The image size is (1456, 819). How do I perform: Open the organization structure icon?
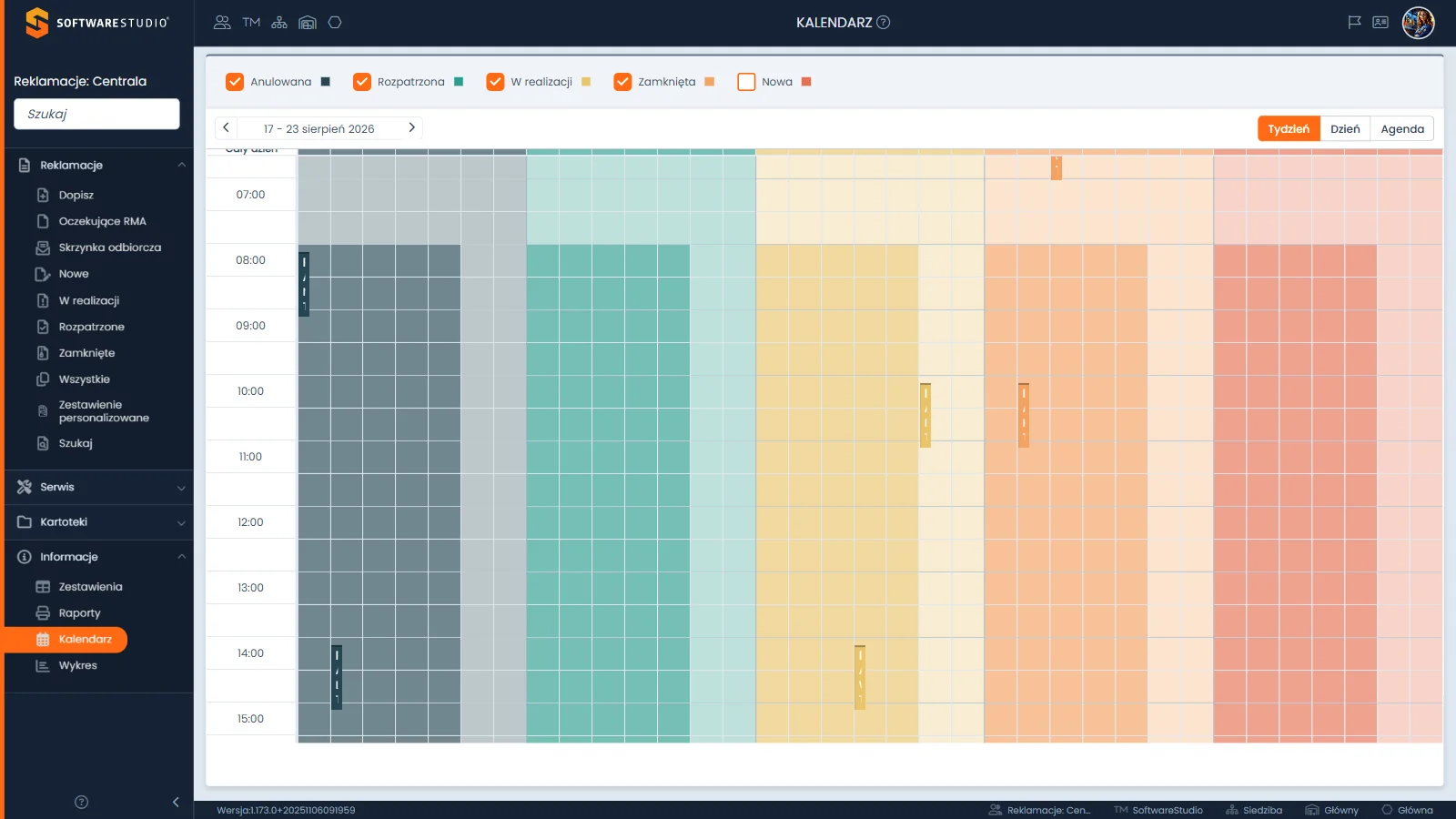click(x=279, y=23)
